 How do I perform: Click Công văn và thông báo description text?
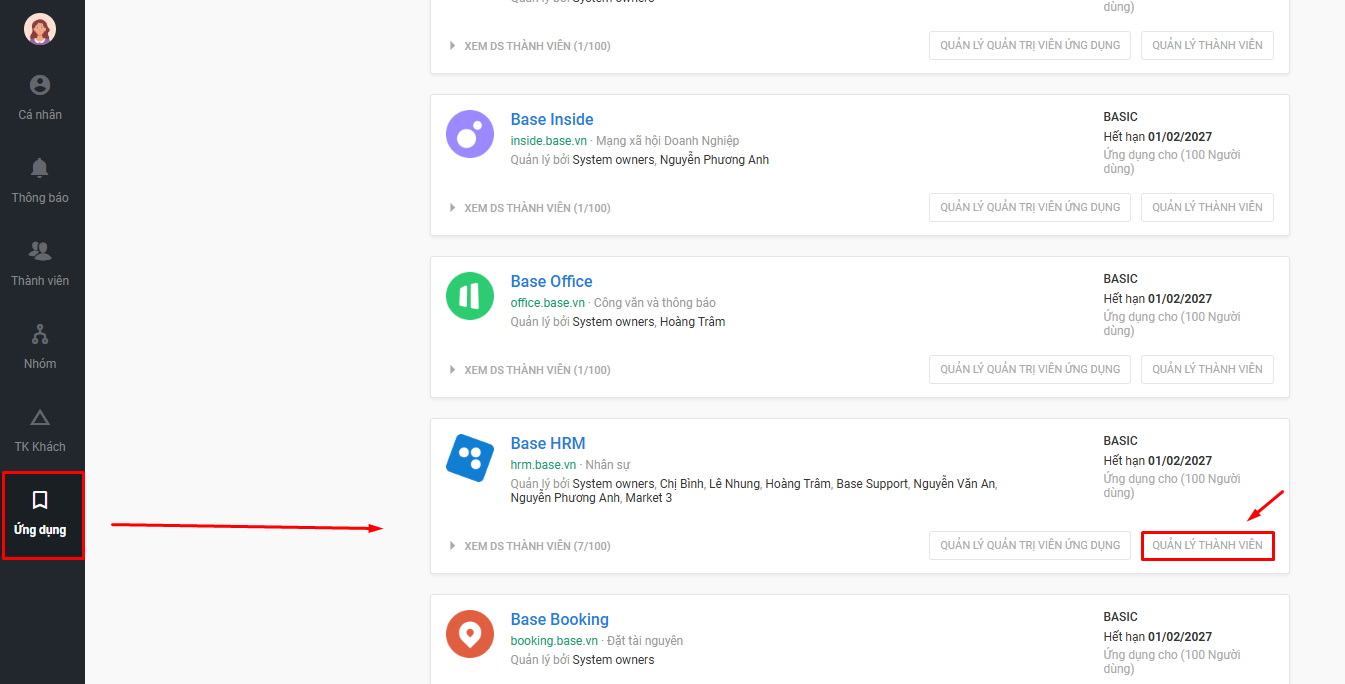[x=654, y=303]
